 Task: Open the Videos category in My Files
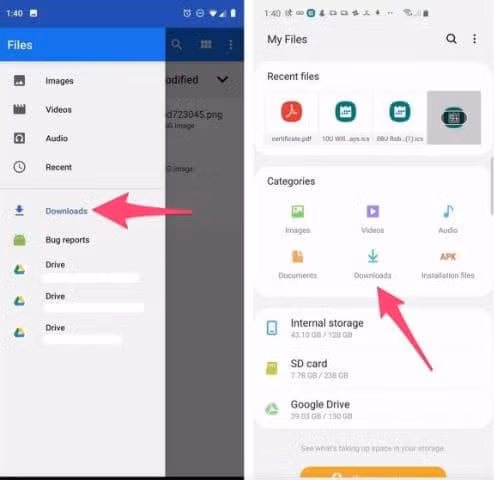373,219
